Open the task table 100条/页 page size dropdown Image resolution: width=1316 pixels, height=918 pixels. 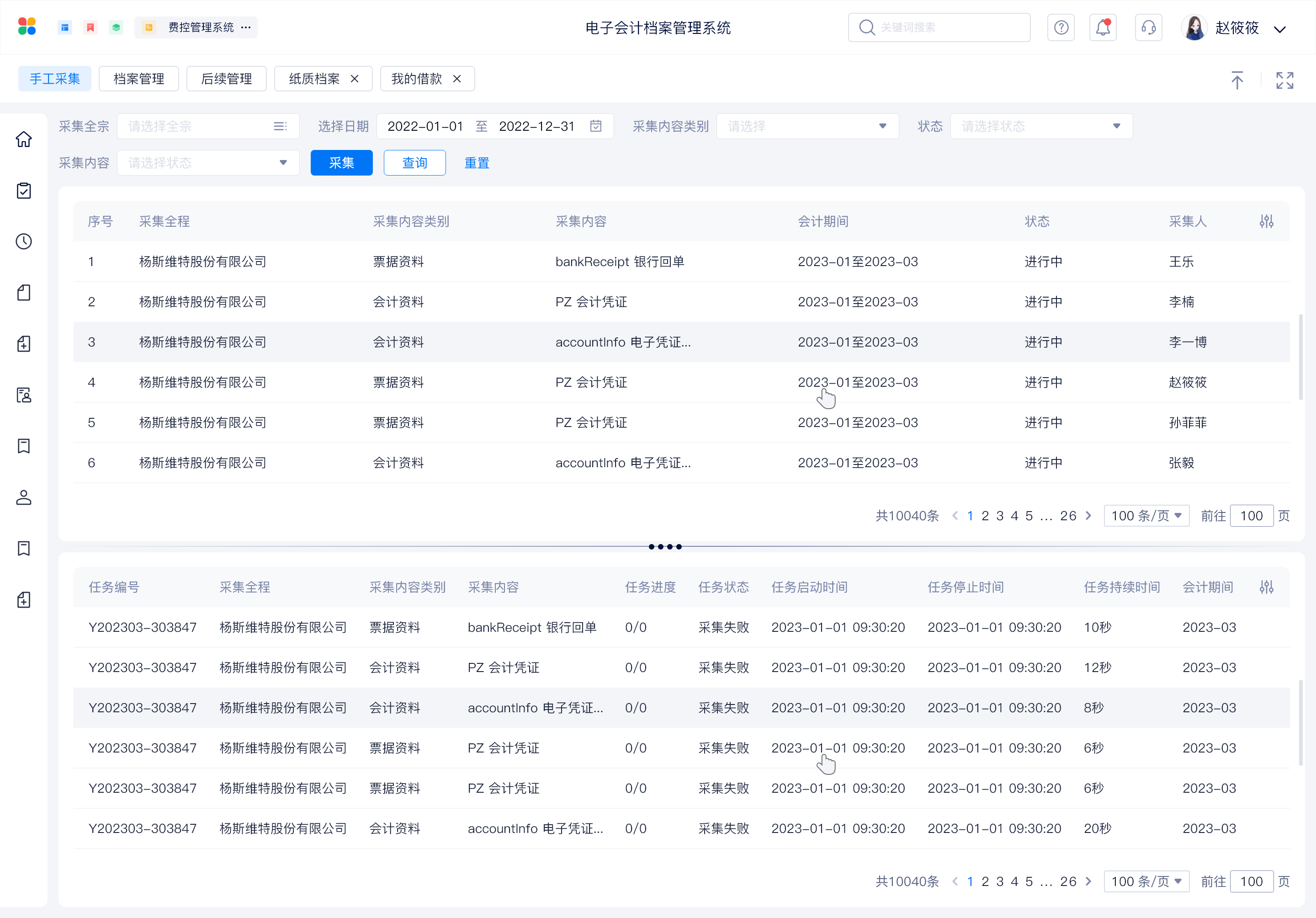coord(1146,881)
